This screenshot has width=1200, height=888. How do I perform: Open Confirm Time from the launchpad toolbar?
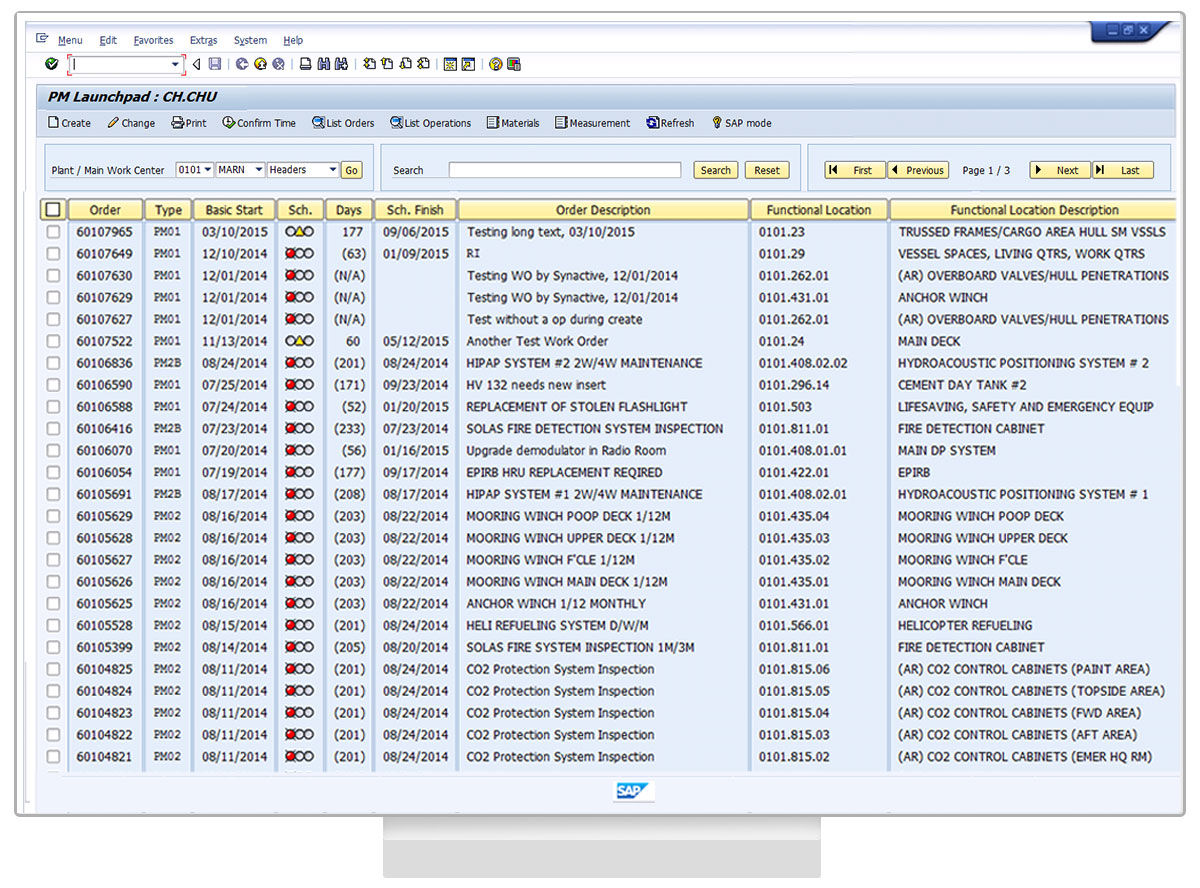coord(259,123)
